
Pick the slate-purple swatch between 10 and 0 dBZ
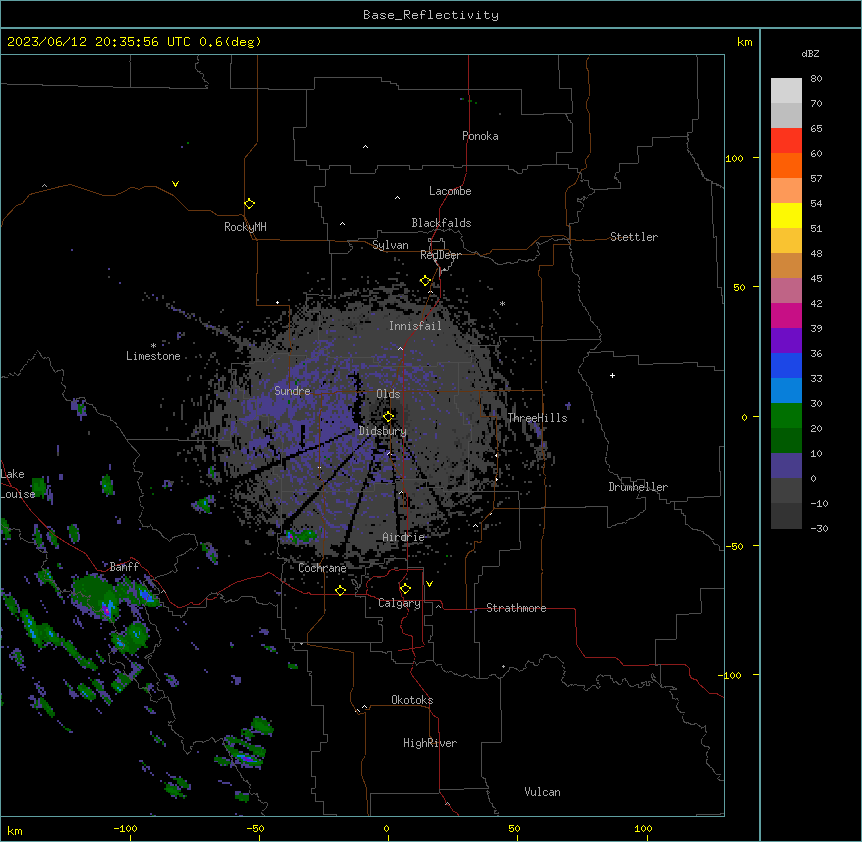pos(786,466)
